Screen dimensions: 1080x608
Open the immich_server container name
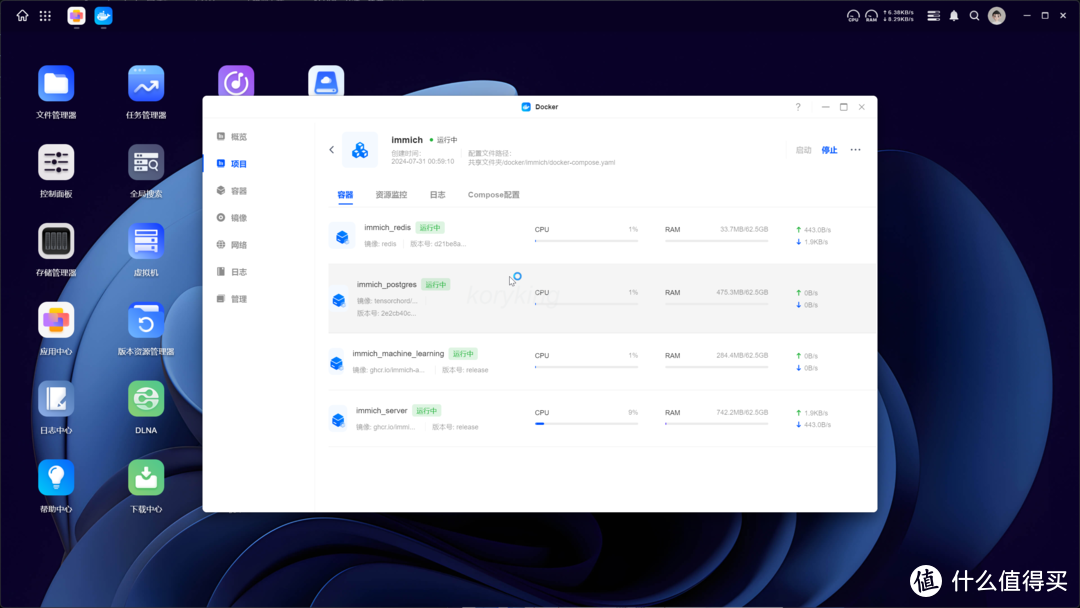pyautogui.click(x=382, y=410)
